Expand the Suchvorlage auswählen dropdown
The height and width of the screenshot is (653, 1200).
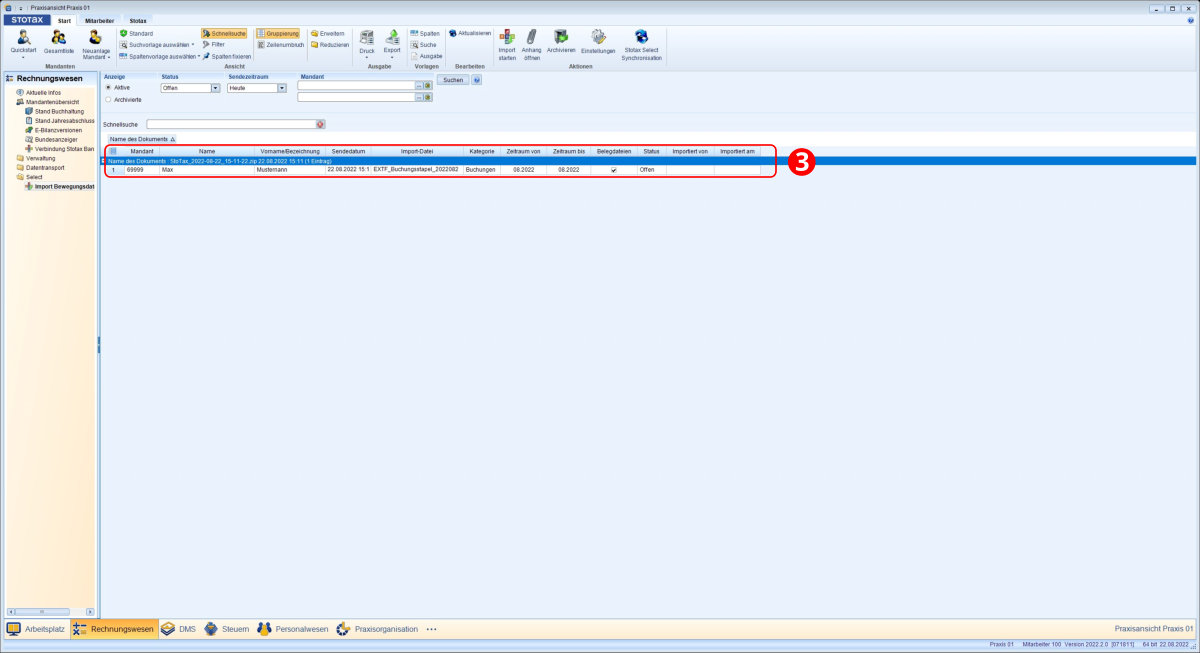(193, 45)
